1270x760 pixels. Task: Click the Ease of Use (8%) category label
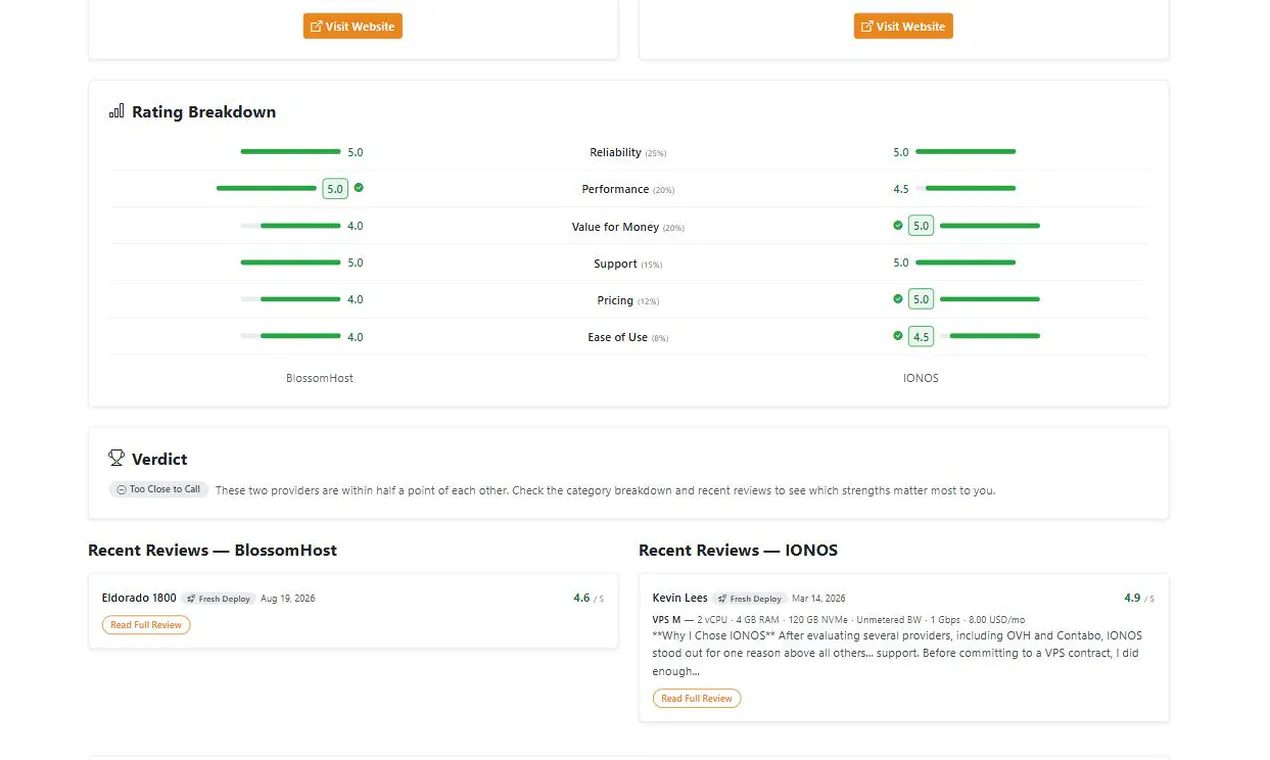pyautogui.click(x=628, y=337)
